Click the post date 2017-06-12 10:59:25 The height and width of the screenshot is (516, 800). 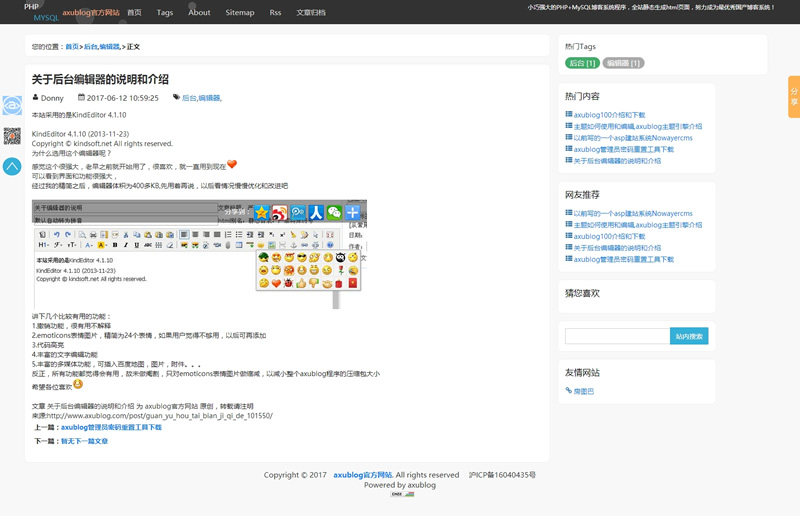(x=122, y=98)
